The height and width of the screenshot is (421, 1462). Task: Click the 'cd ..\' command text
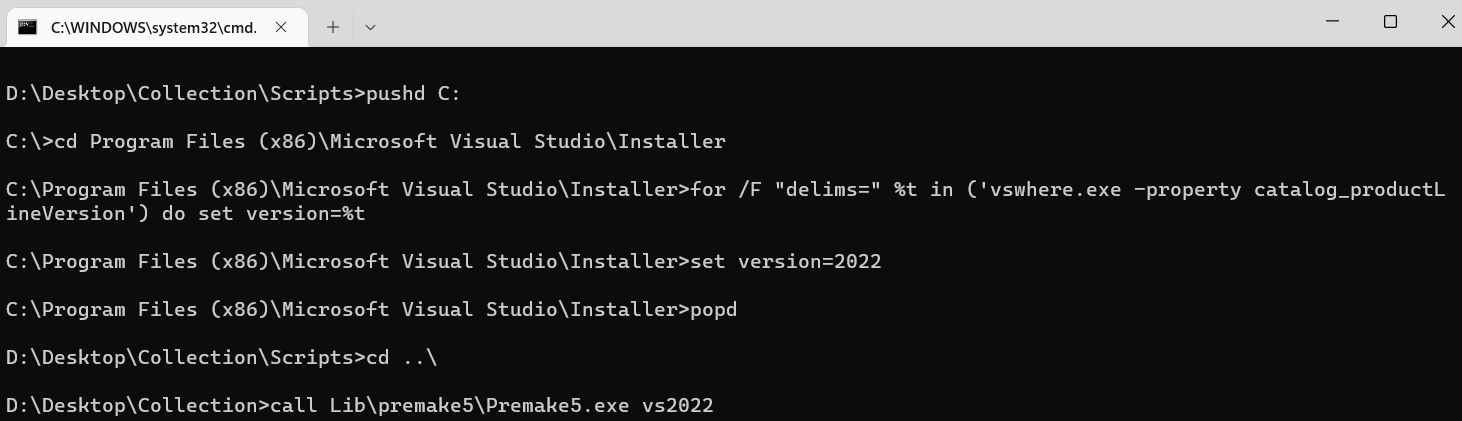pyautogui.click(x=402, y=358)
